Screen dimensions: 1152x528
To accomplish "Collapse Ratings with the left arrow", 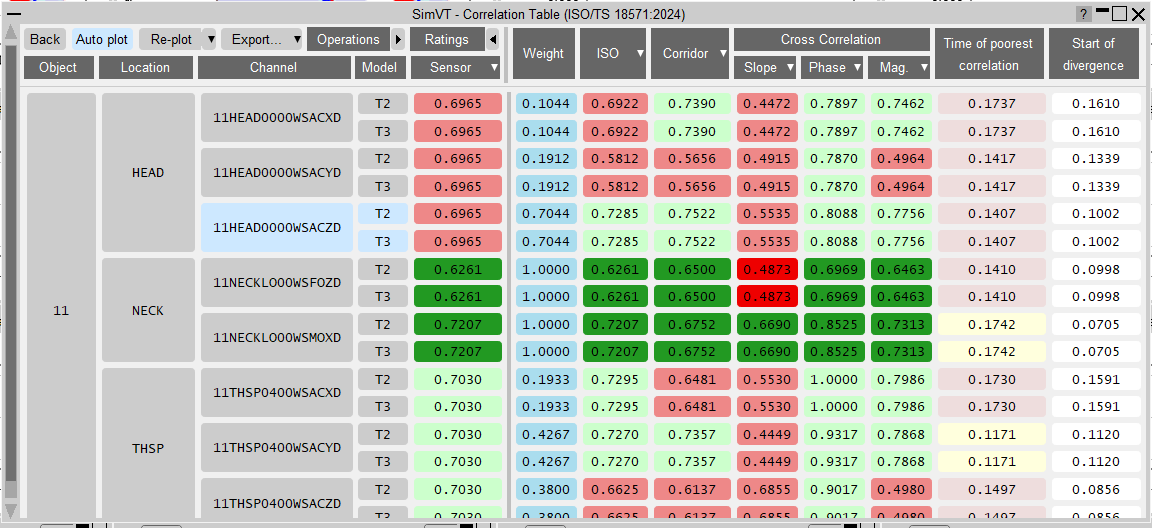I will pos(493,40).
